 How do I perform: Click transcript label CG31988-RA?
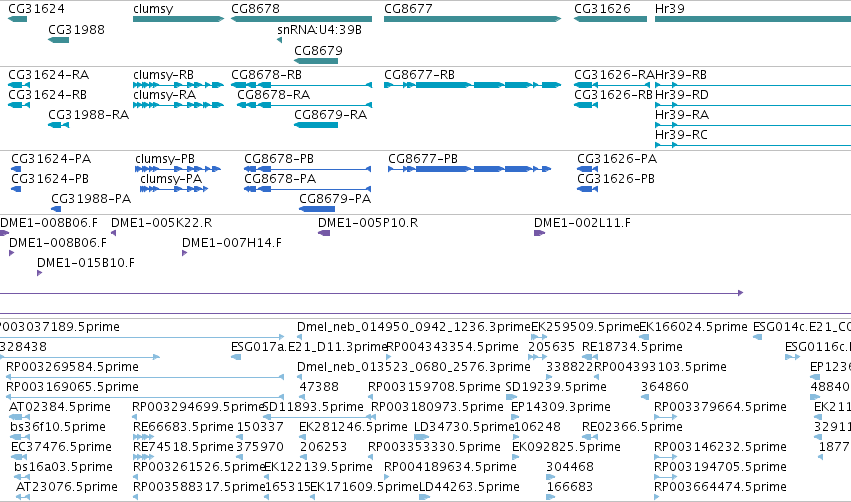tap(88, 115)
